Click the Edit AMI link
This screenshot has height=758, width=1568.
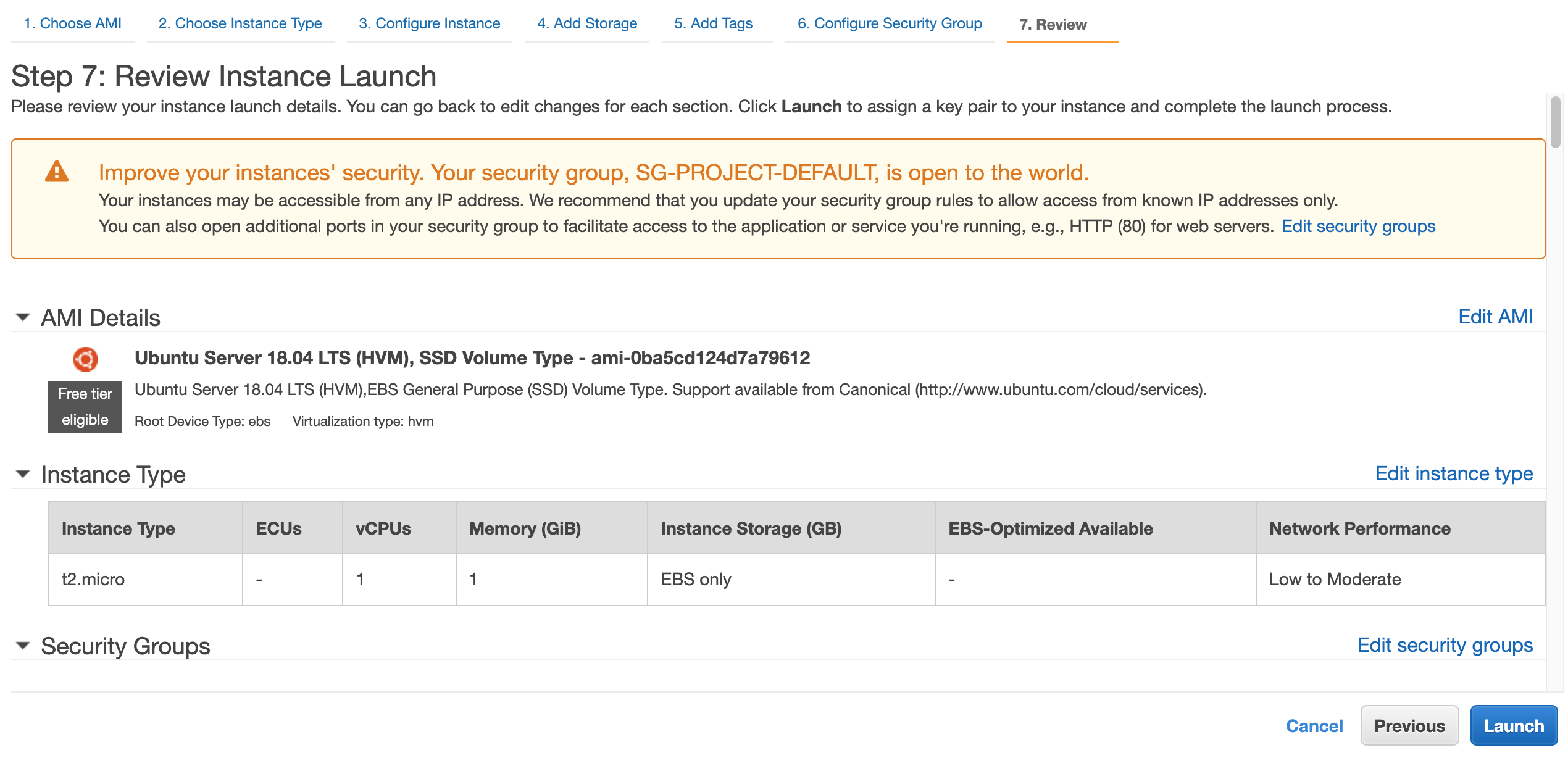pyautogui.click(x=1495, y=317)
